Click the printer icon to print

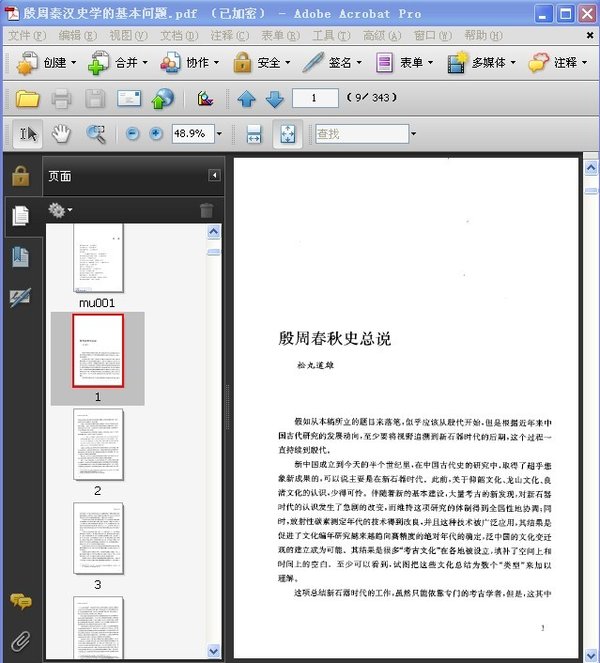(61, 99)
